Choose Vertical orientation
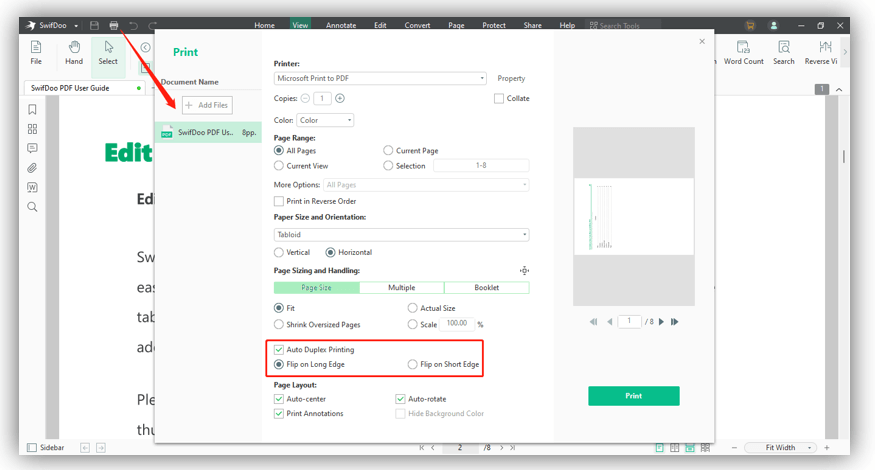This screenshot has width=875, height=470. point(278,252)
